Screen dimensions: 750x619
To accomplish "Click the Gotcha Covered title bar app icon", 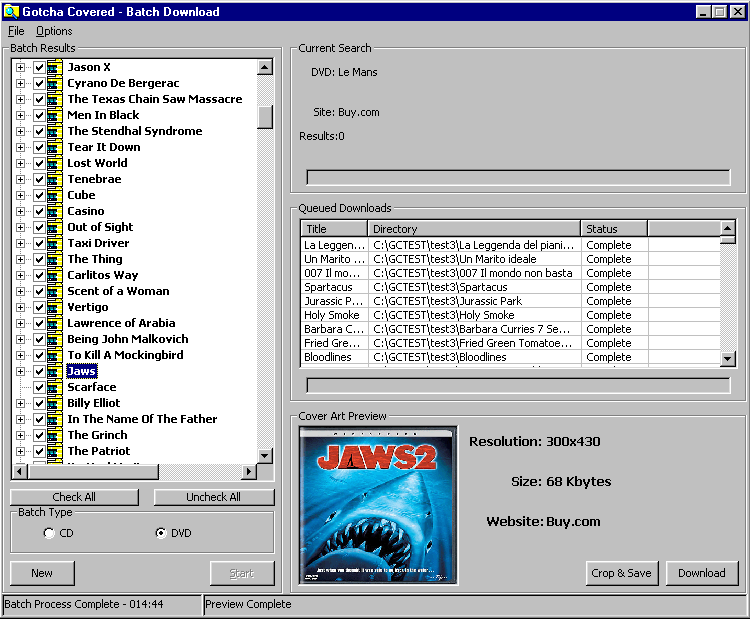I will [11, 11].
